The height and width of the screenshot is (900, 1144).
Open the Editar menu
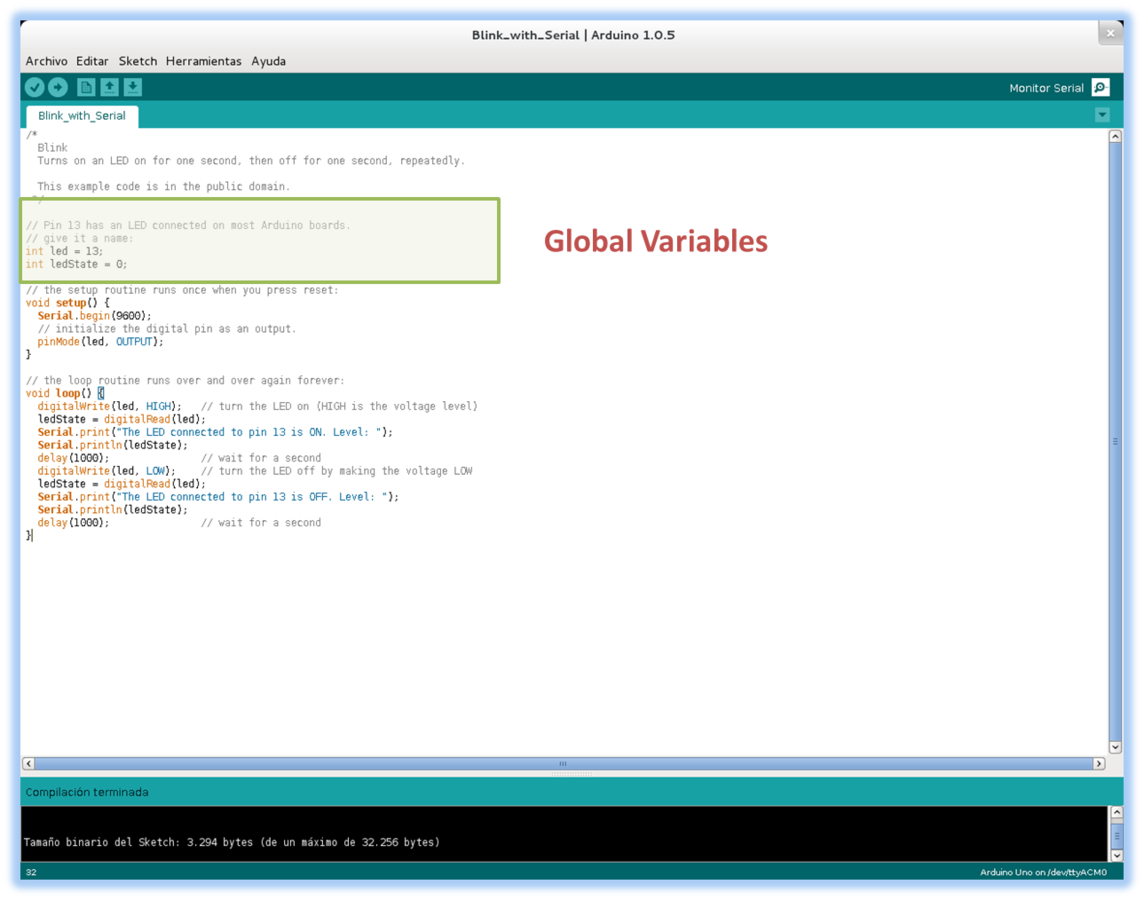(92, 61)
